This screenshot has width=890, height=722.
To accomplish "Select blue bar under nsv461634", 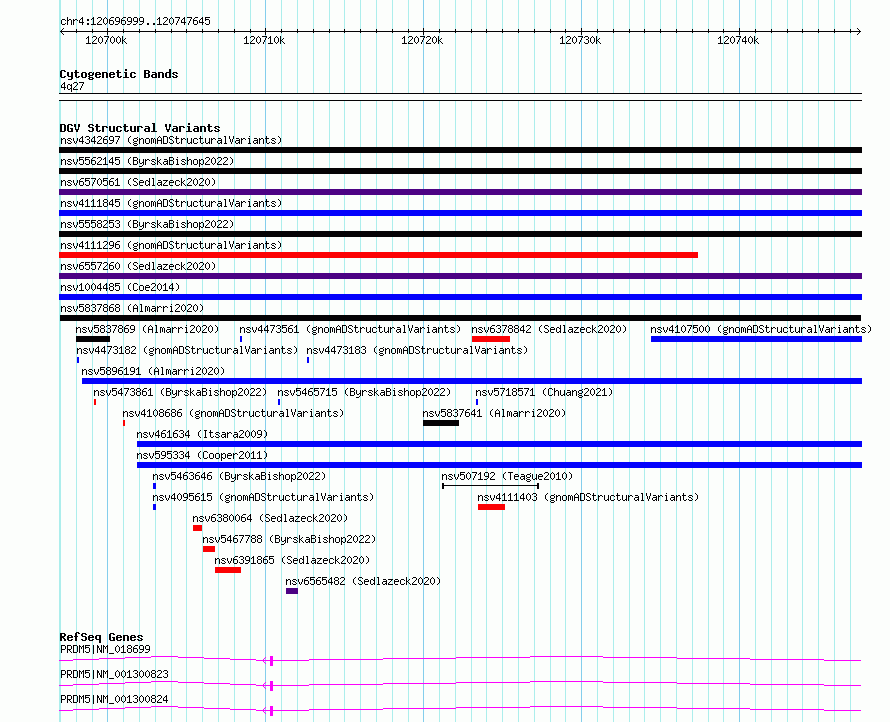I will pos(499,444).
